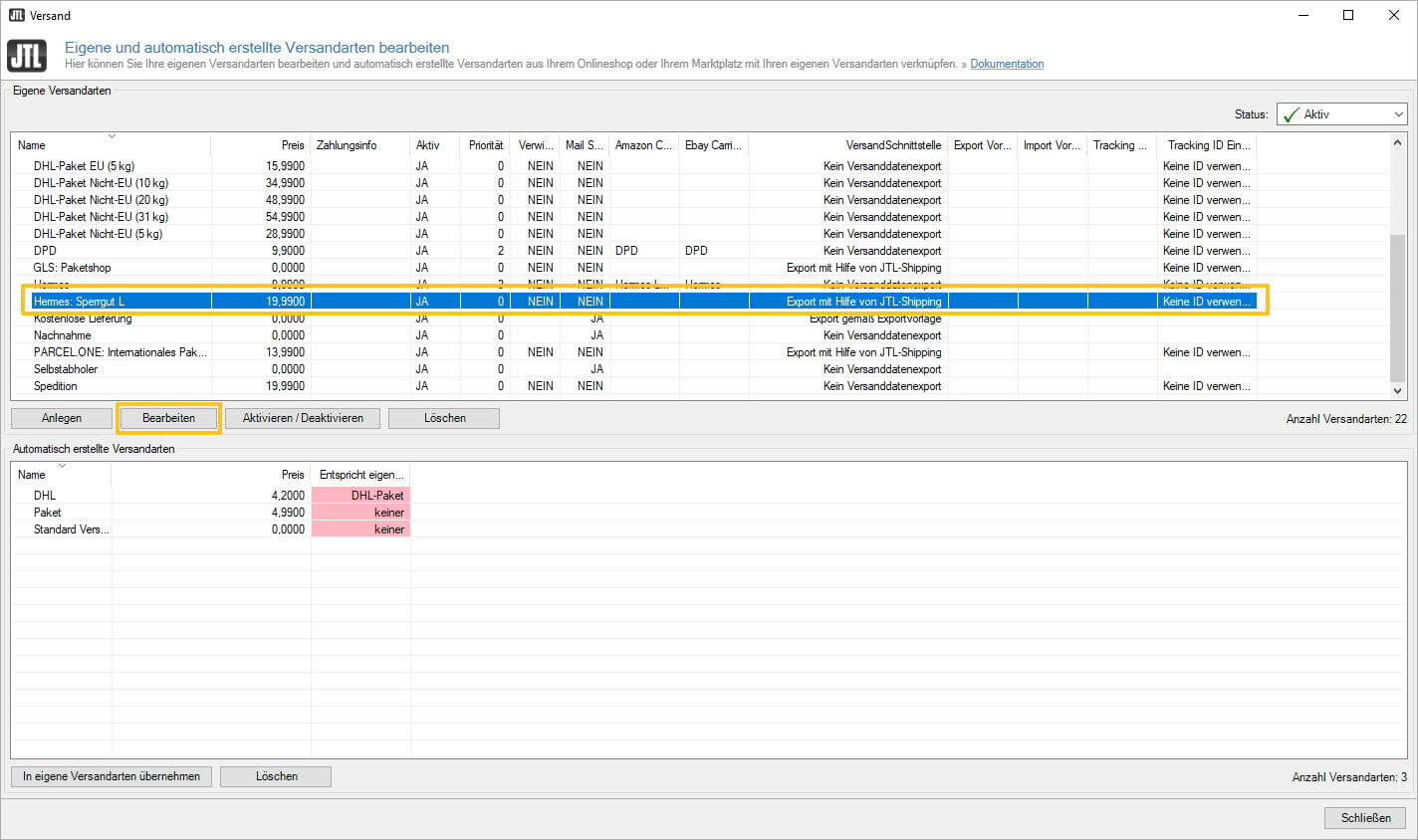Screen dimensions: 1418x840
Task: Click Löschen under automatic shipping methods
Action: click(x=276, y=776)
